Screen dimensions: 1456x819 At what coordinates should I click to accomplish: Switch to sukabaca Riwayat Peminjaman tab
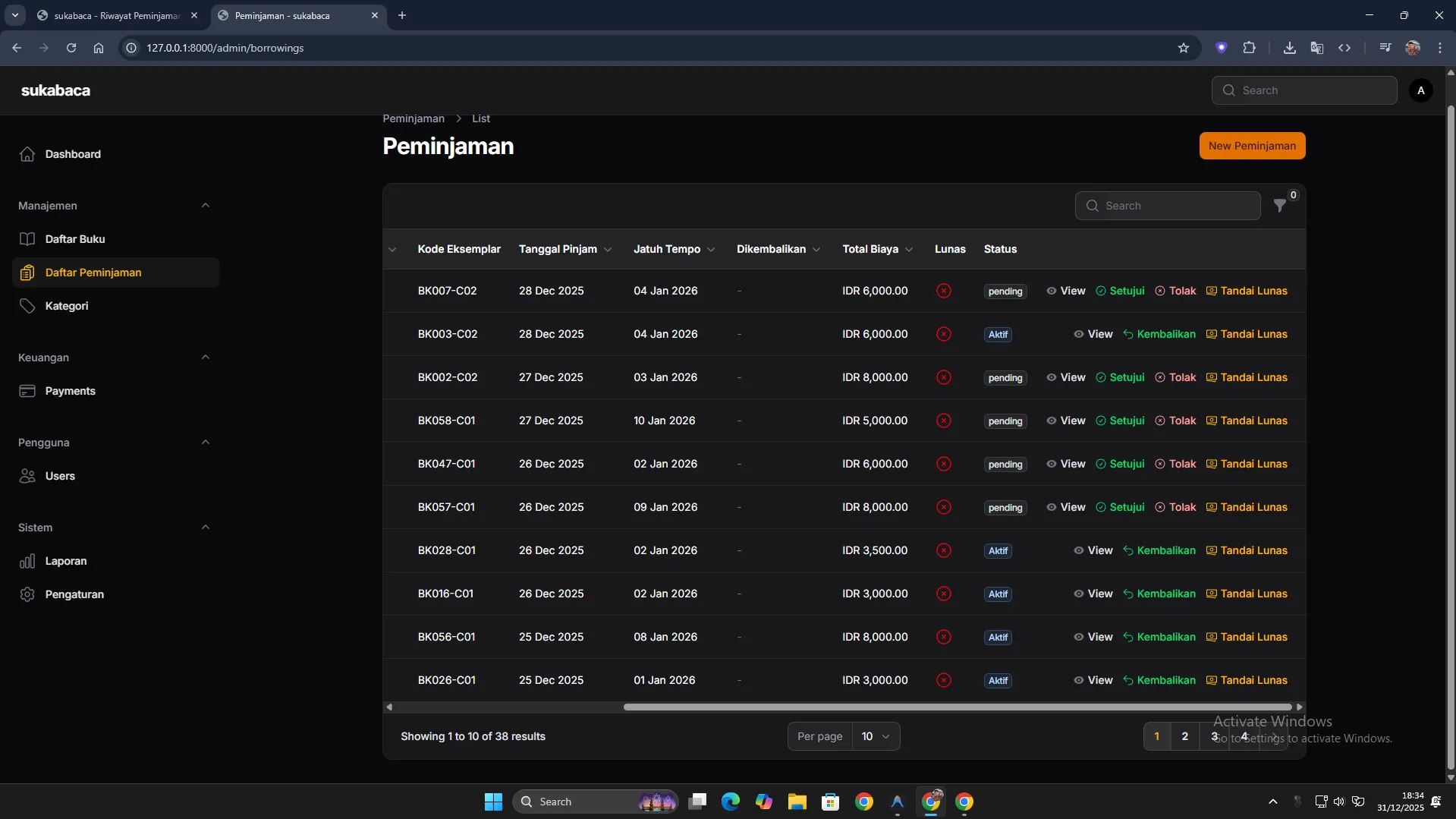117,15
